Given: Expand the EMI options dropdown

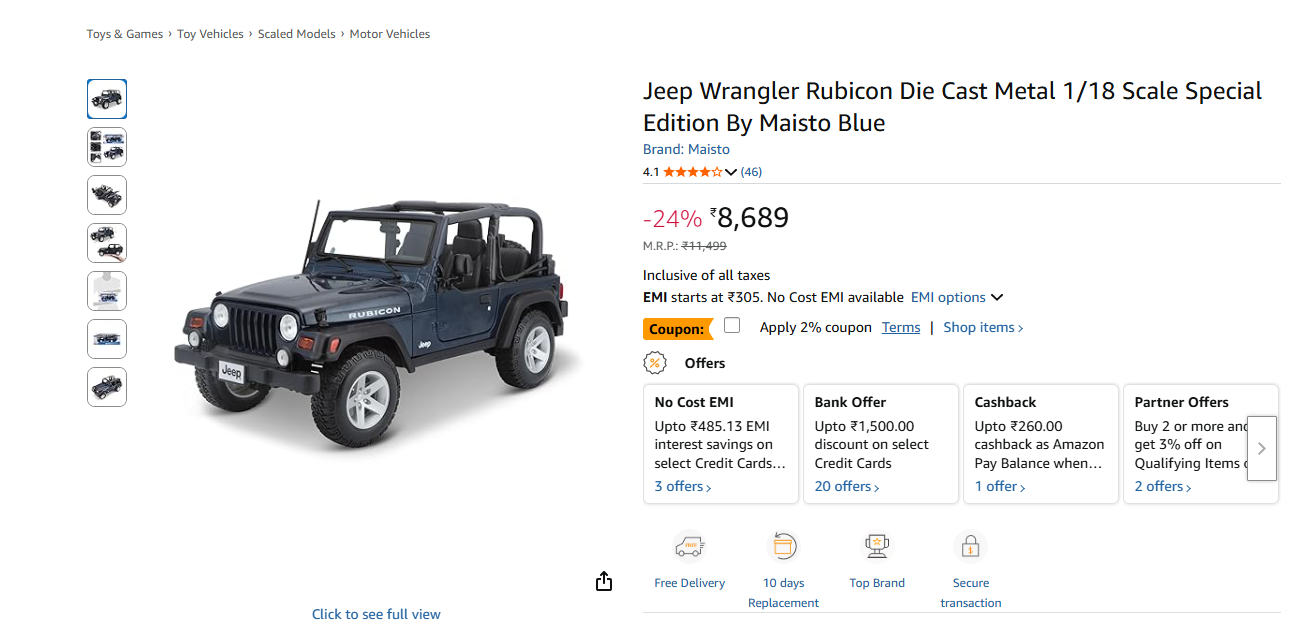Looking at the screenshot, I should 957,297.
